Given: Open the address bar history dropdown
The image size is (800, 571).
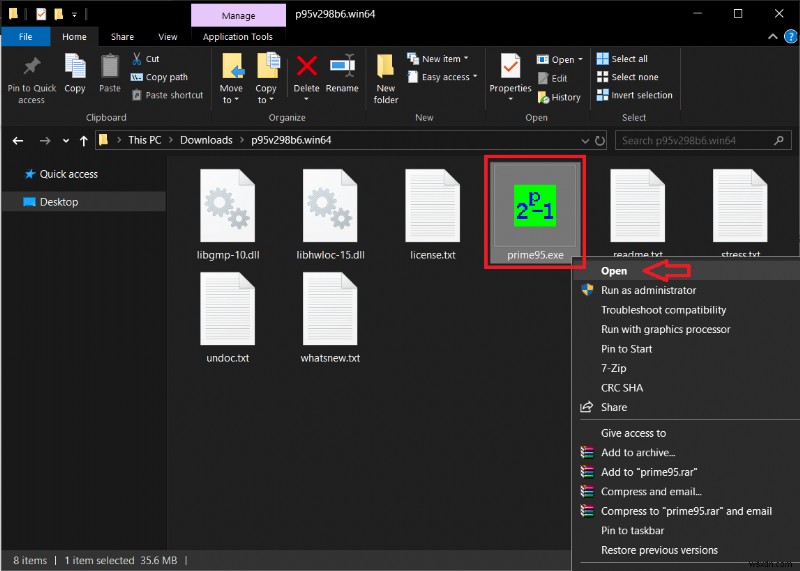Looking at the screenshot, I should (x=585, y=141).
